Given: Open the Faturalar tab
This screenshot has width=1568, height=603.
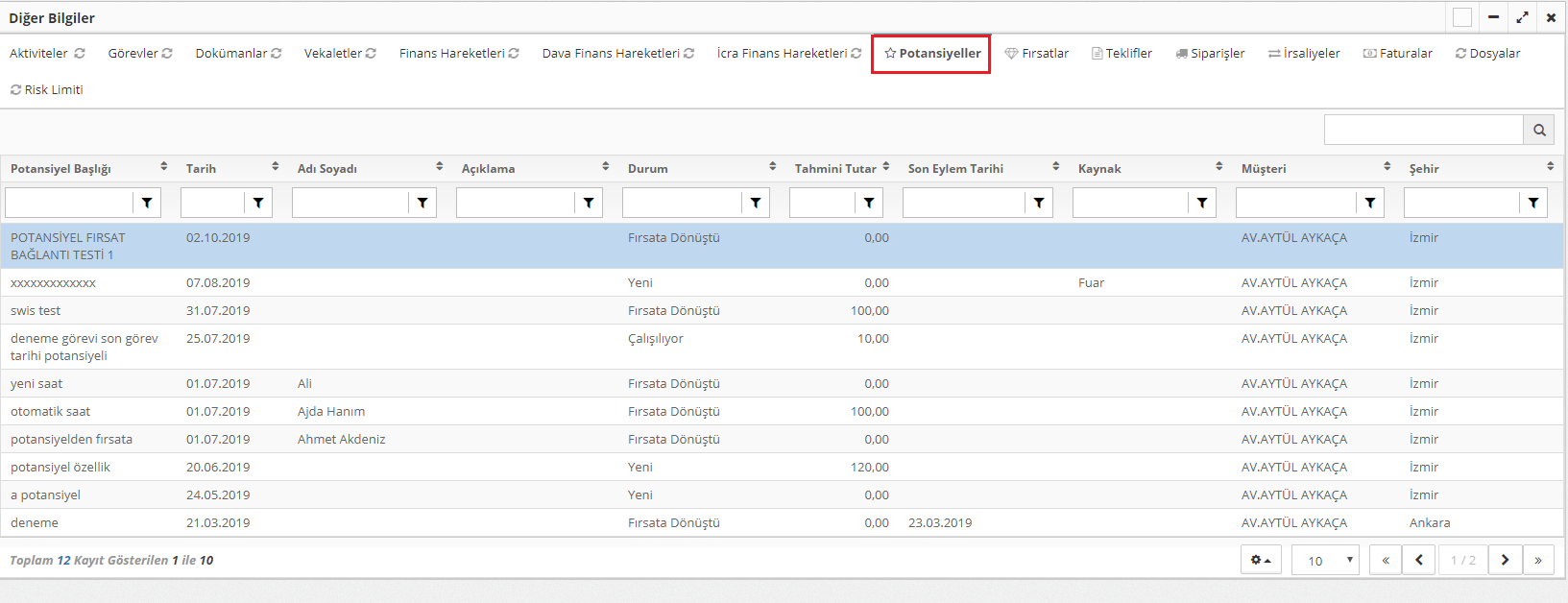Looking at the screenshot, I should tap(1398, 54).
